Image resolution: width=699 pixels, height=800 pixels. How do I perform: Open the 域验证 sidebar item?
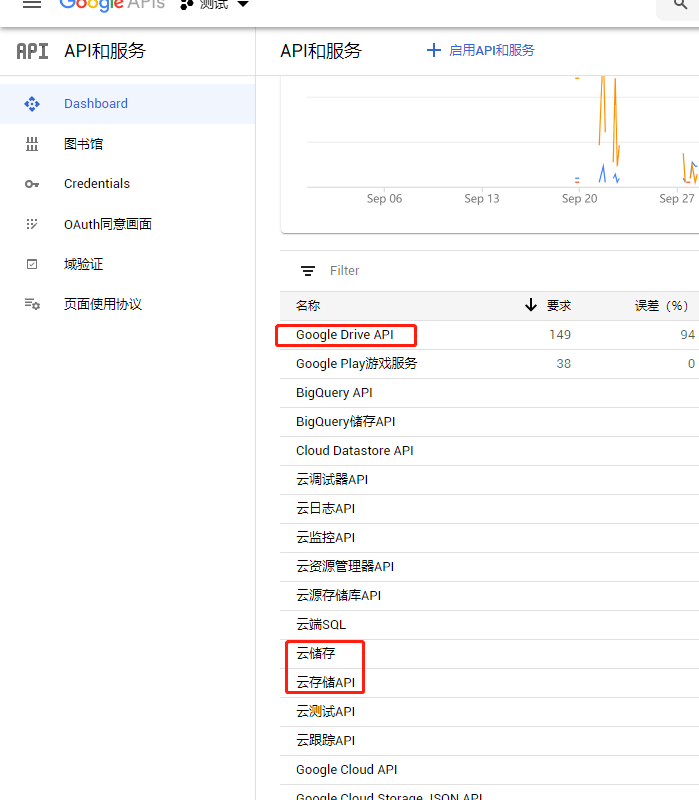coord(128,264)
